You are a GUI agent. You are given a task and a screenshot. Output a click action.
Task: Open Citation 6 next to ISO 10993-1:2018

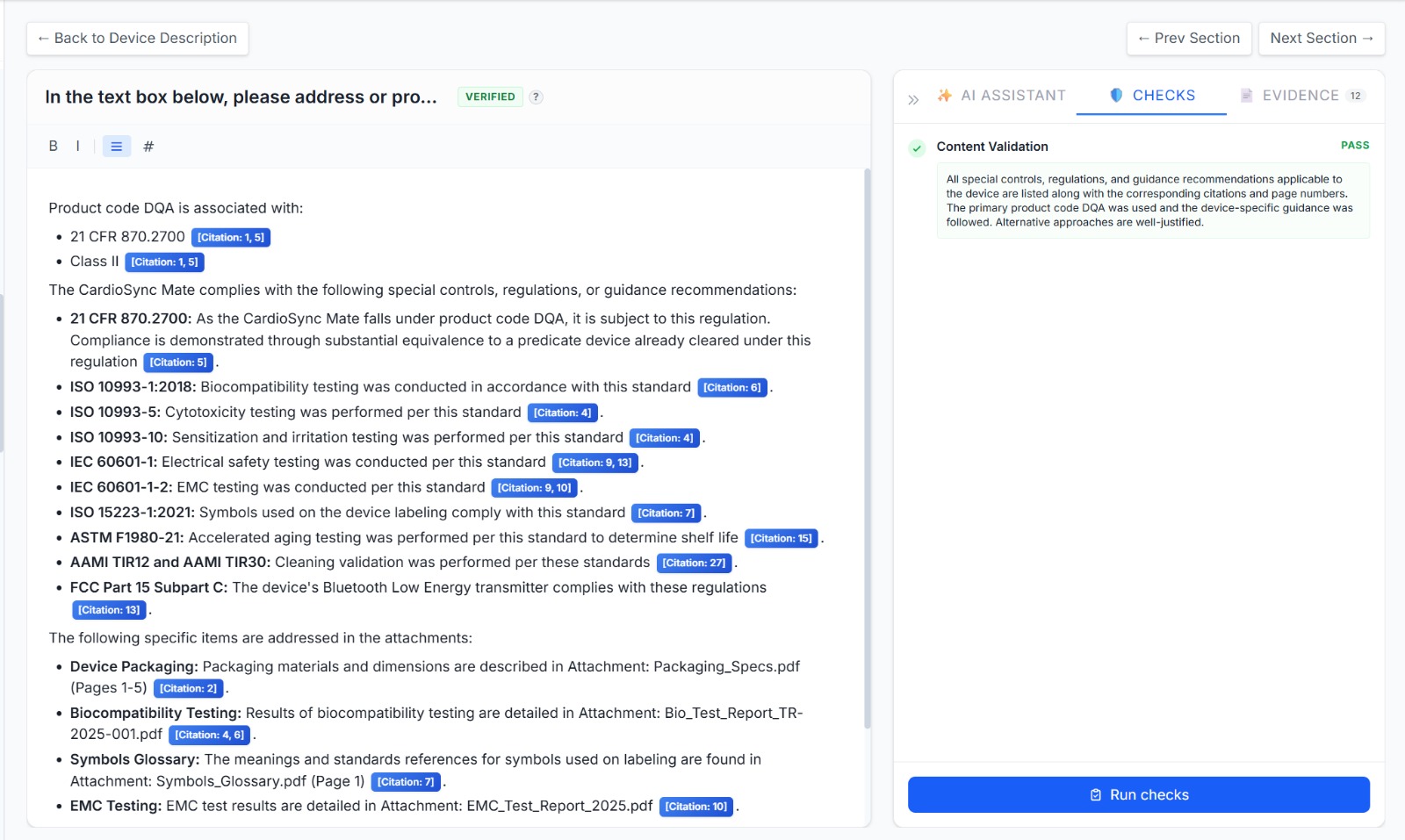pyautogui.click(x=732, y=386)
